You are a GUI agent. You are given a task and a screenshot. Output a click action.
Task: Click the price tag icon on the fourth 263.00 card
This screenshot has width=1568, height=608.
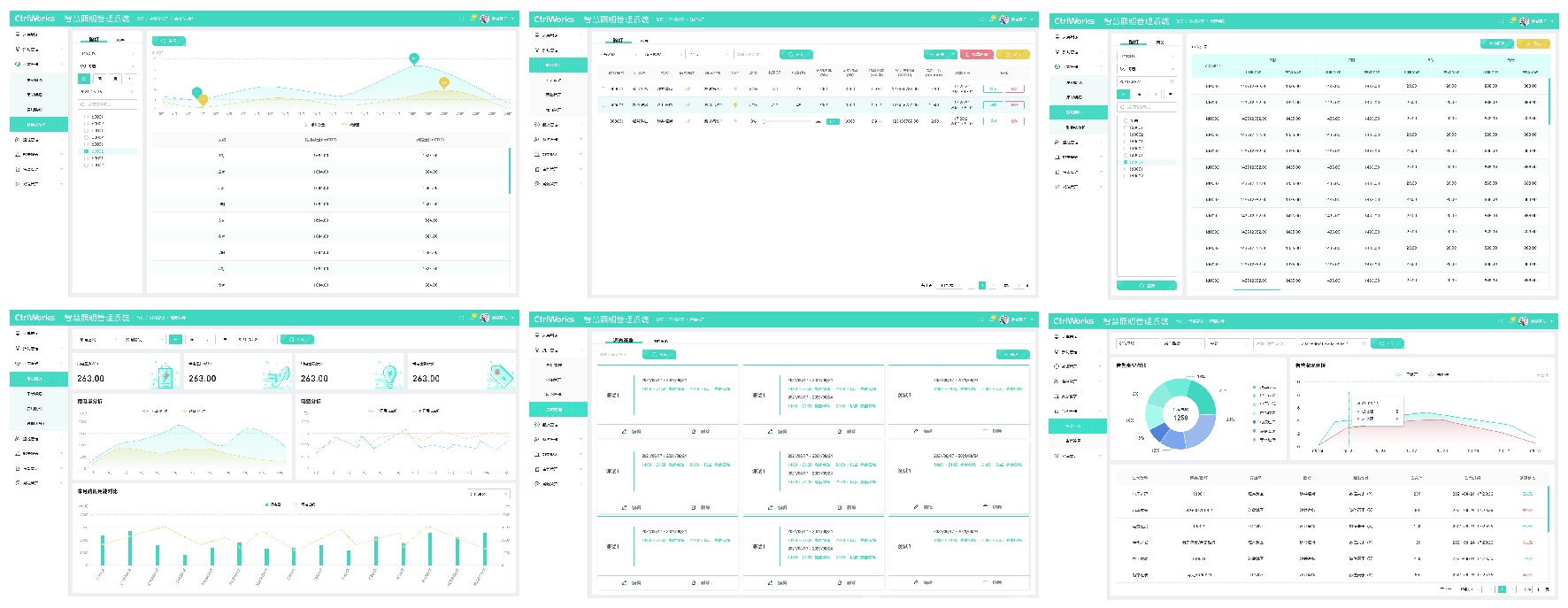click(500, 375)
